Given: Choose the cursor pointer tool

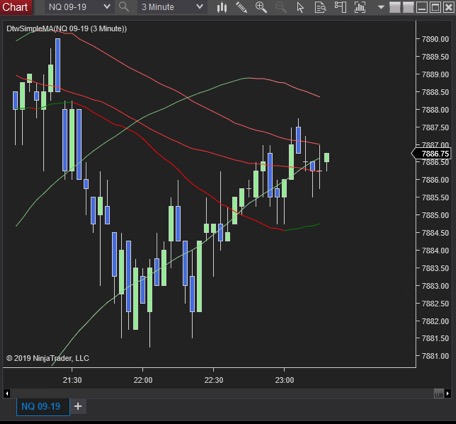Looking at the screenshot, I should click(300, 7).
